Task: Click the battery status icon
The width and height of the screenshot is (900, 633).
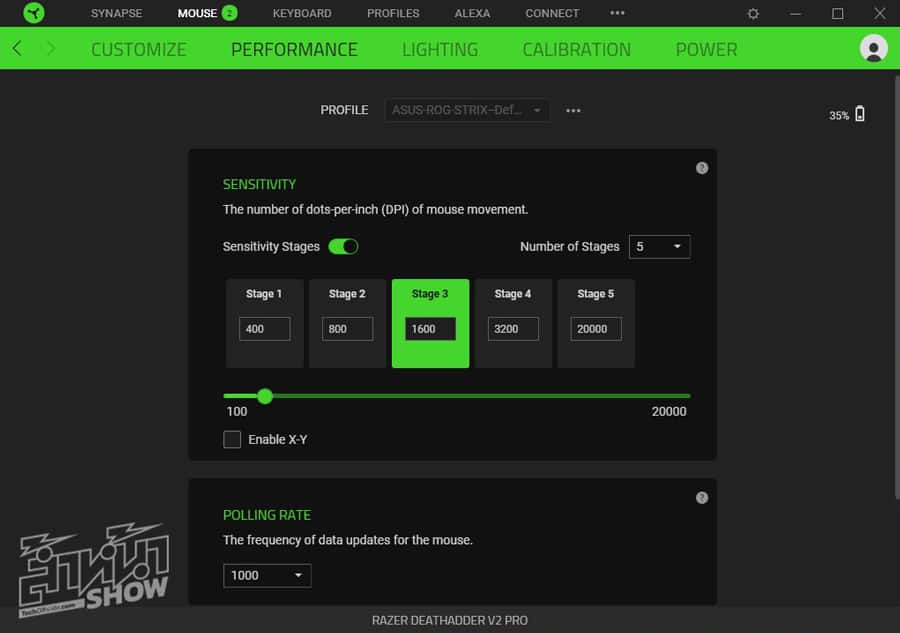Action: 859,114
